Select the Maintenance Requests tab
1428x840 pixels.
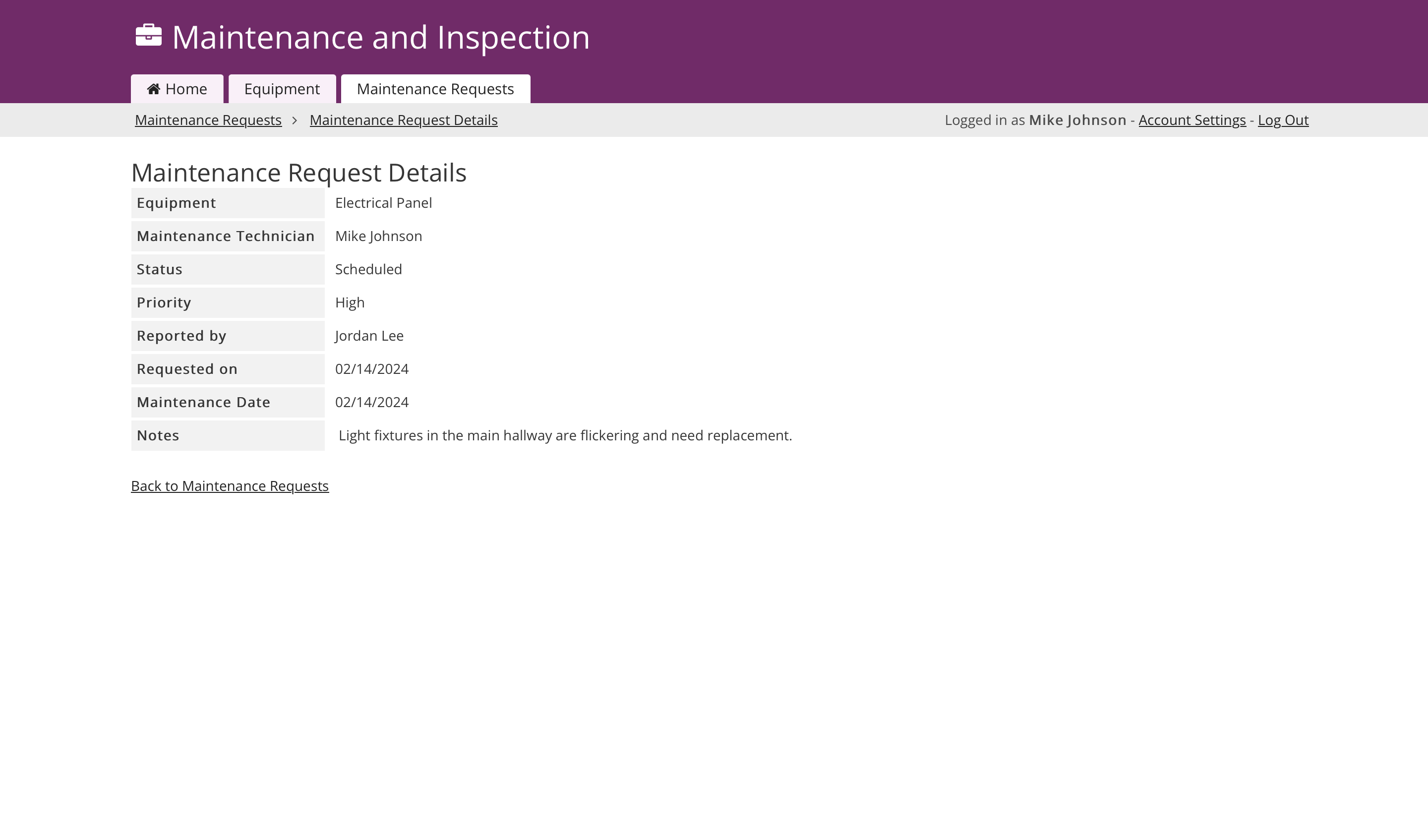pyautogui.click(x=435, y=89)
